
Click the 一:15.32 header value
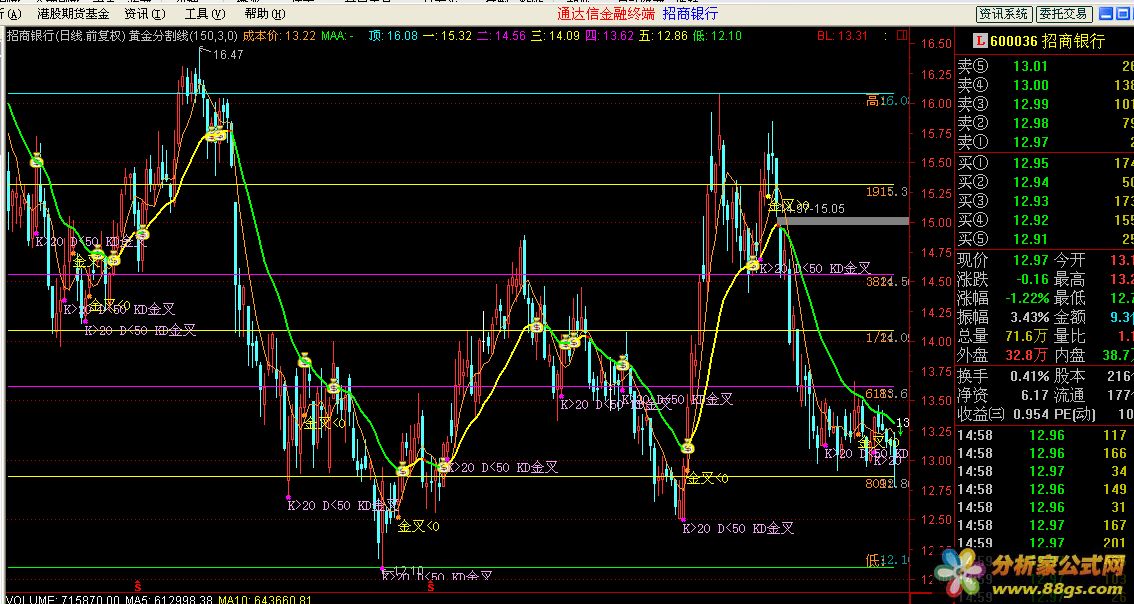click(448, 35)
